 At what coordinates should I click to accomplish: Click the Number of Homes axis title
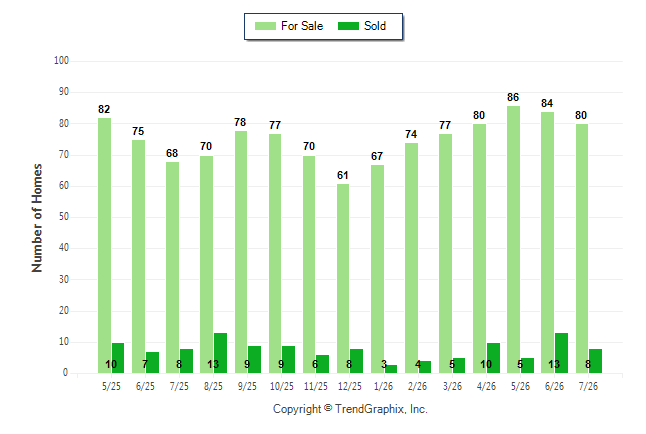coord(37,218)
